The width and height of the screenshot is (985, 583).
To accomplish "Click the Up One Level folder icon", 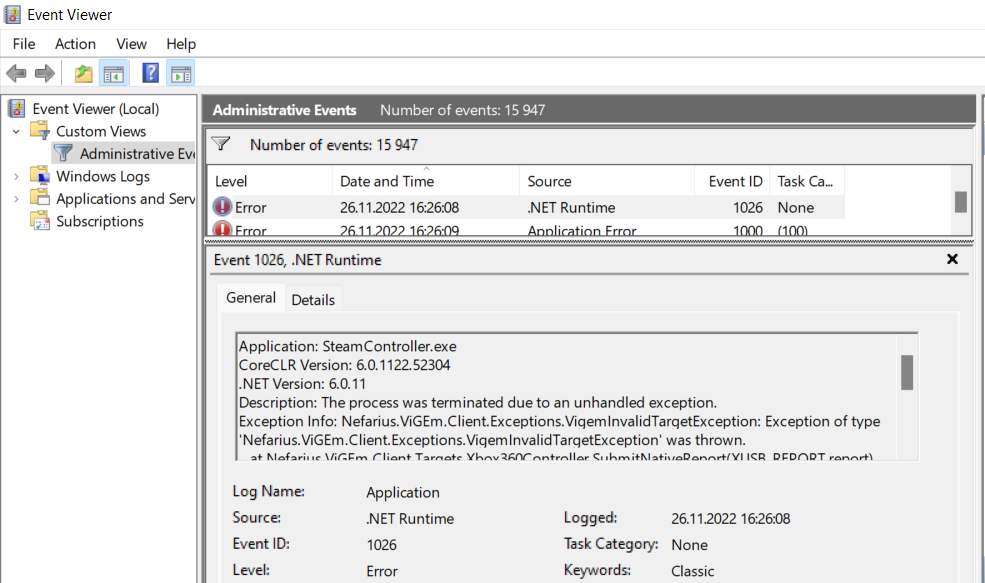I will [84, 73].
